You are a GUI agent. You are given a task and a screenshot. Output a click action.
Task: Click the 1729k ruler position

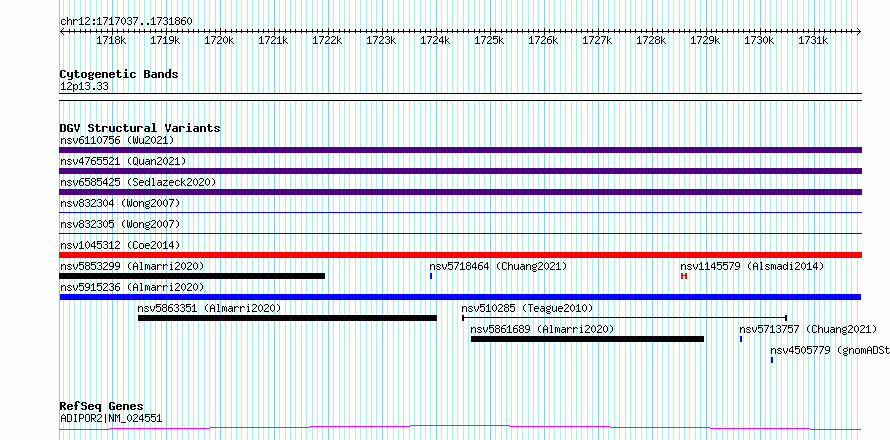pos(705,41)
